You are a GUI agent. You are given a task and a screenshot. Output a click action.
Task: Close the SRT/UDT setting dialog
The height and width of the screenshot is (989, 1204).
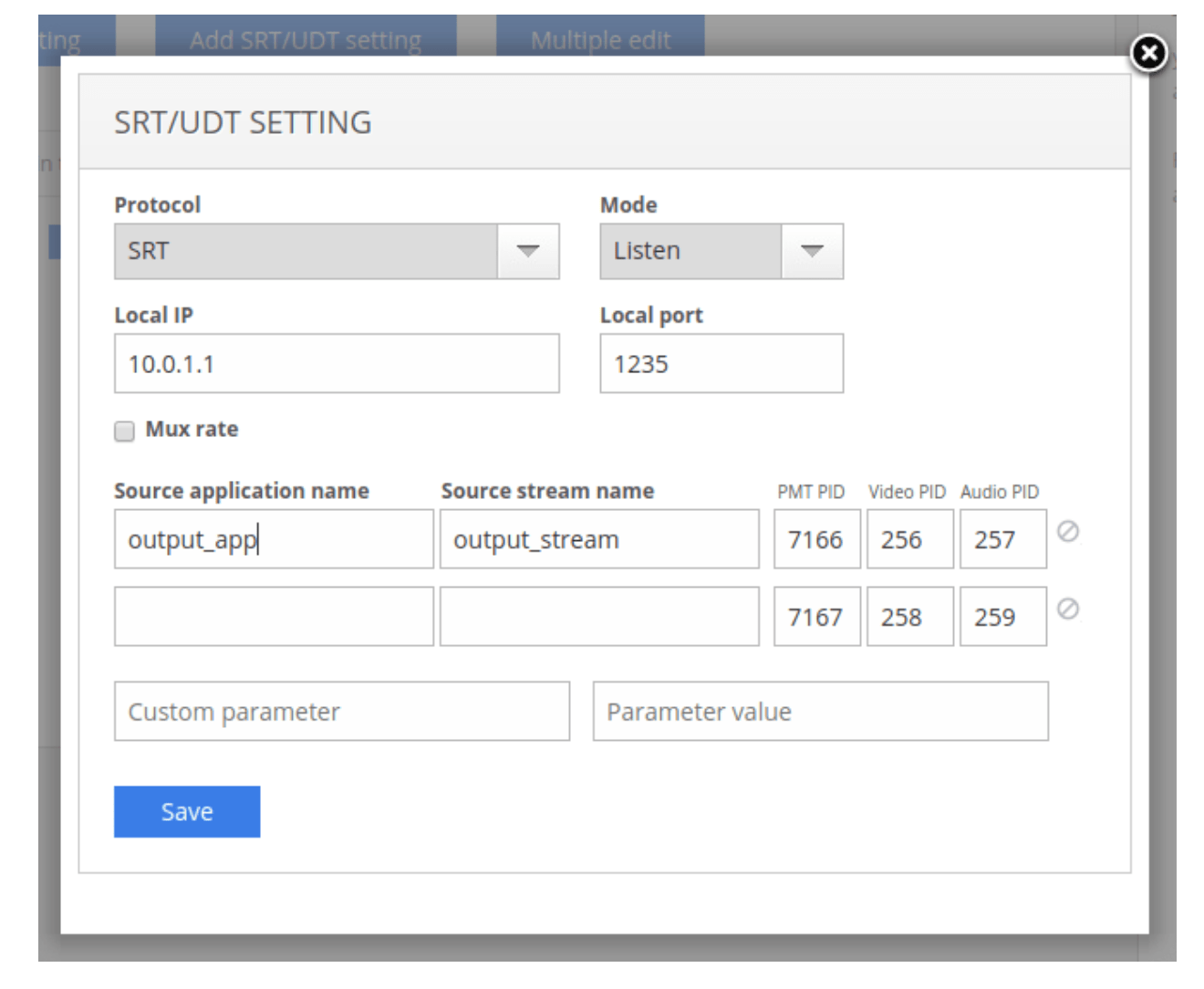coord(1148,54)
